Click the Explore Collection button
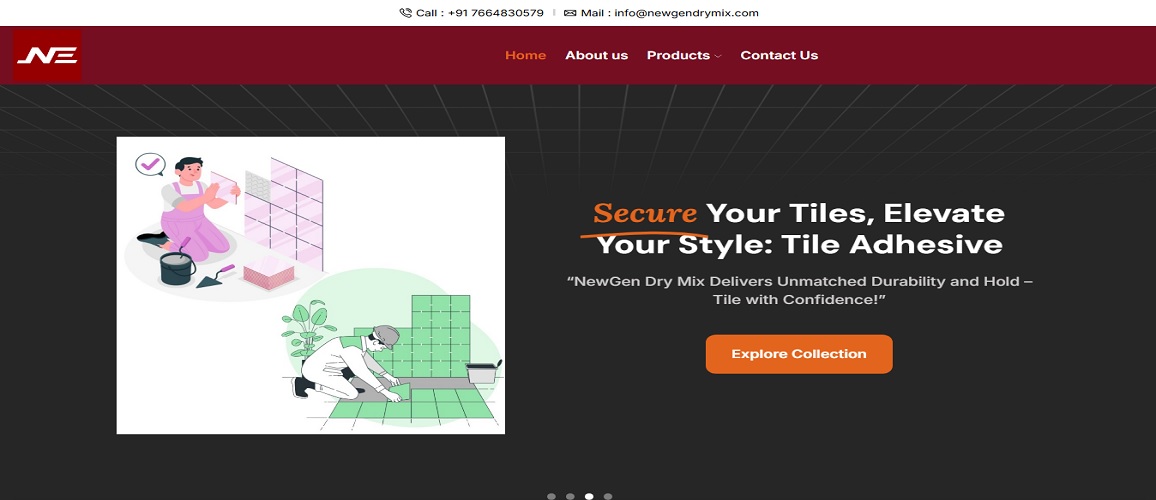 click(x=799, y=354)
